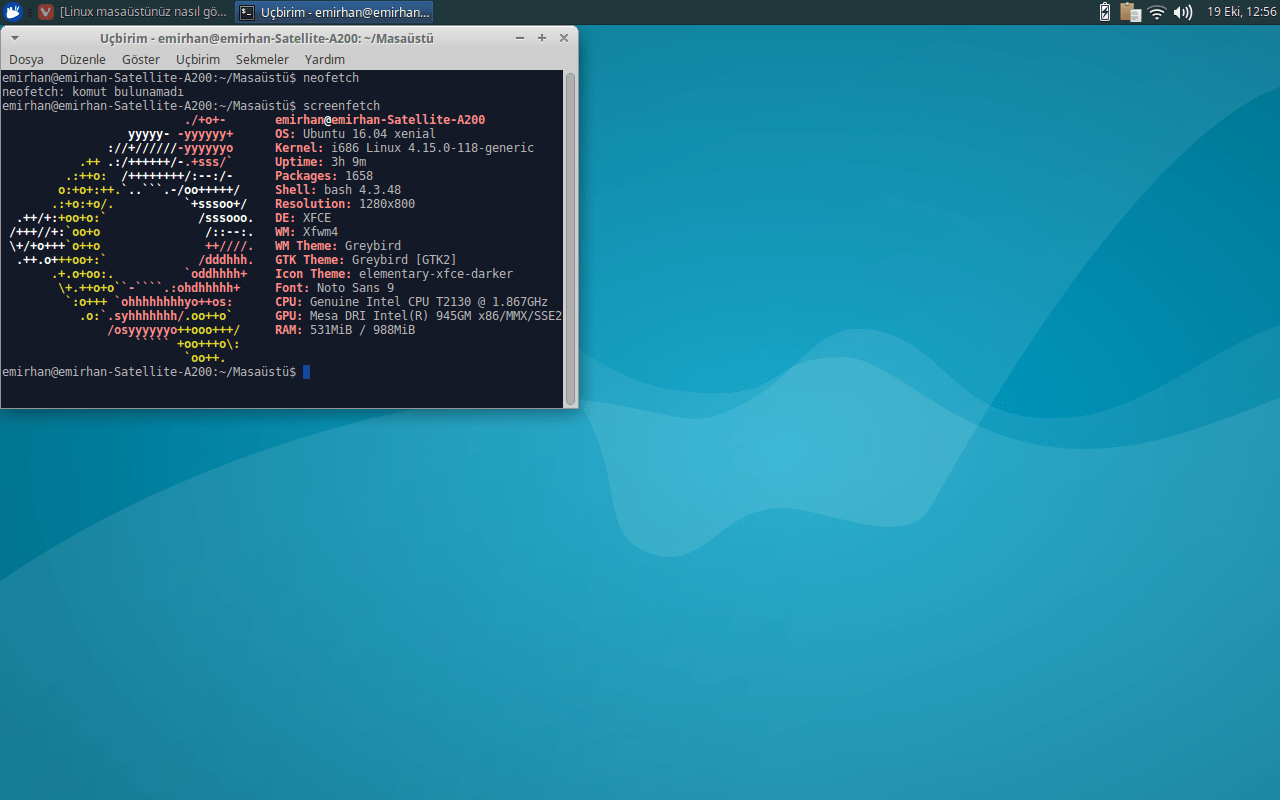1280x800 pixels.
Task: Open the terminal window menu arrow in the title bar
Action: (15, 37)
